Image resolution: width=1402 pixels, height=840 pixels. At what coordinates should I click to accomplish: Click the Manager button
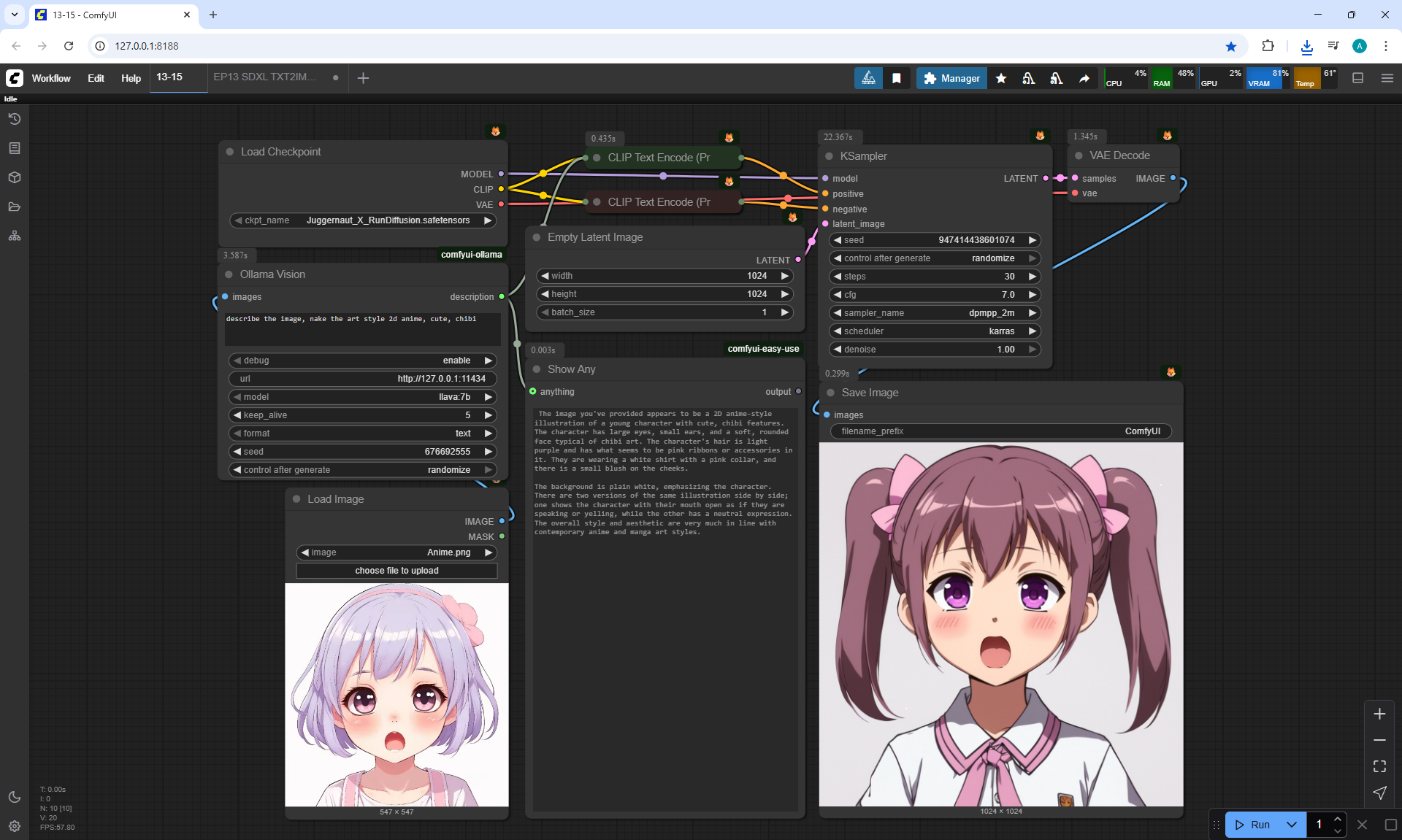click(951, 78)
